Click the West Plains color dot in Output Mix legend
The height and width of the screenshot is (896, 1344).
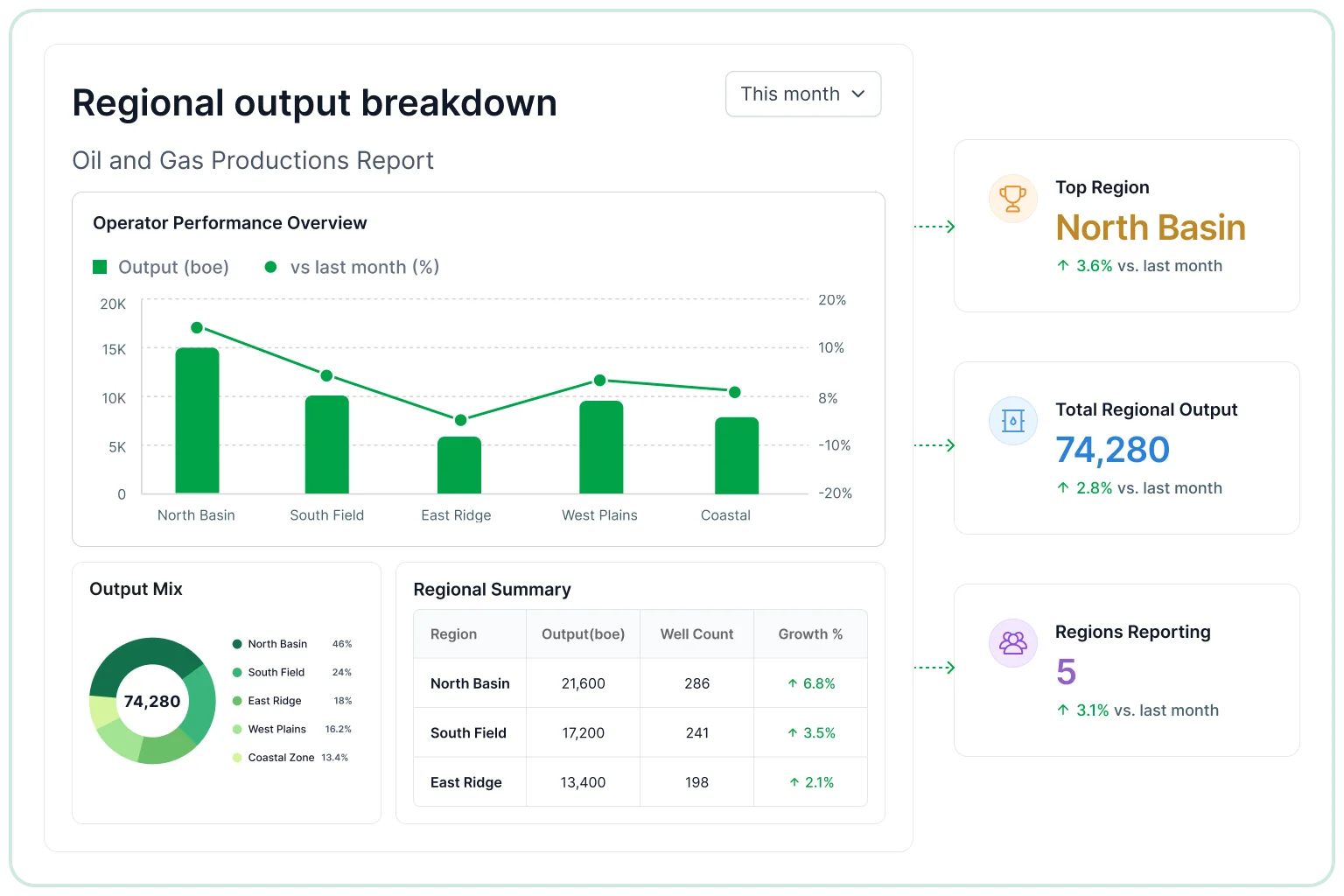(237, 729)
